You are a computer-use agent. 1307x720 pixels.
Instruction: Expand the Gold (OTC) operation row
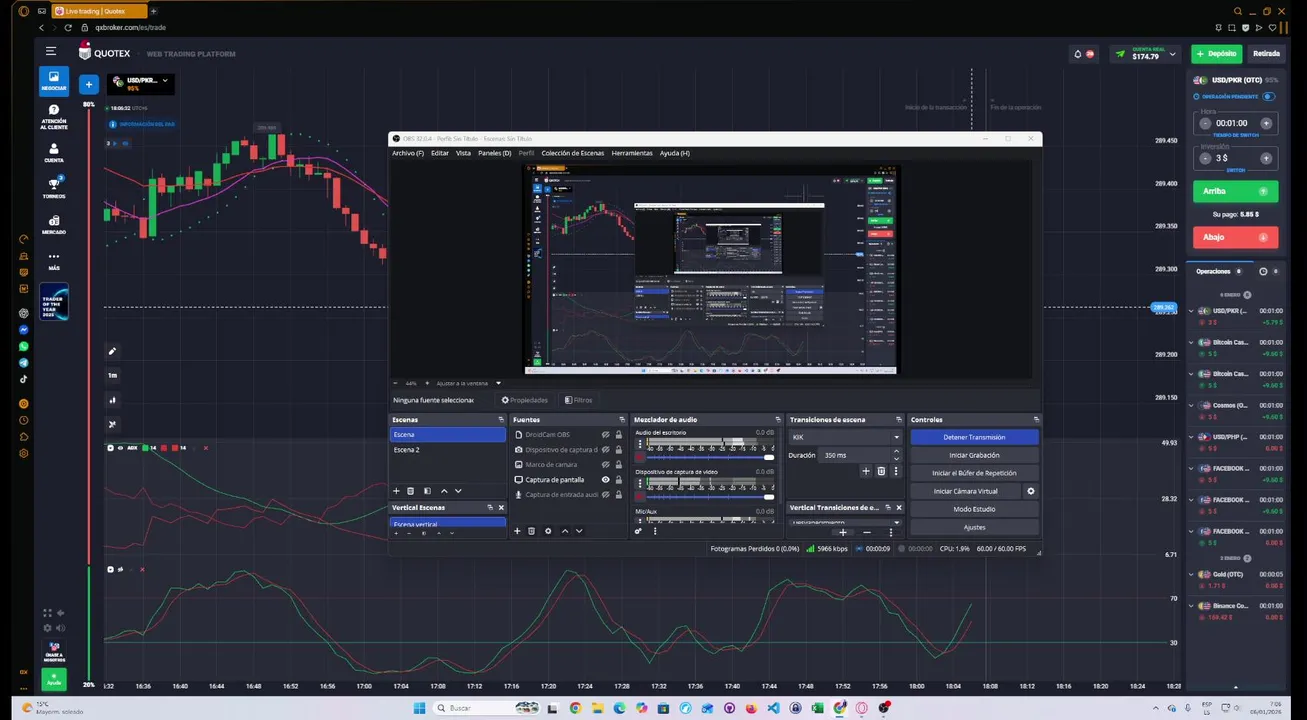click(1192, 575)
